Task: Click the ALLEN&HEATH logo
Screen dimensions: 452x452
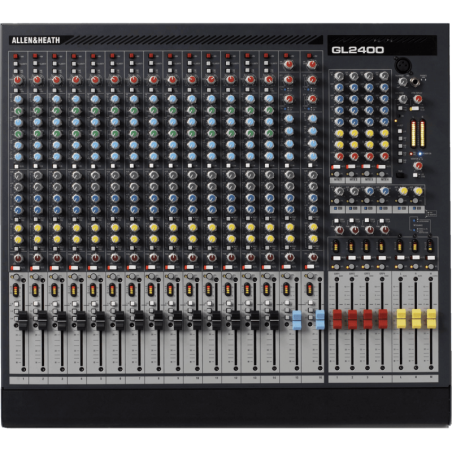Action: coord(36,40)
